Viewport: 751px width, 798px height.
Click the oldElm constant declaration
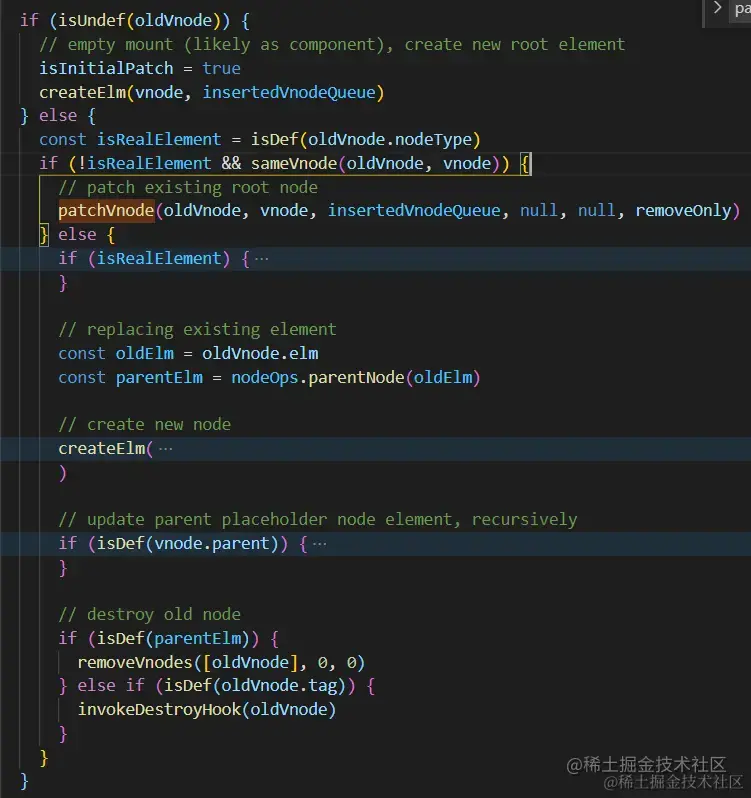pos(145,354)
